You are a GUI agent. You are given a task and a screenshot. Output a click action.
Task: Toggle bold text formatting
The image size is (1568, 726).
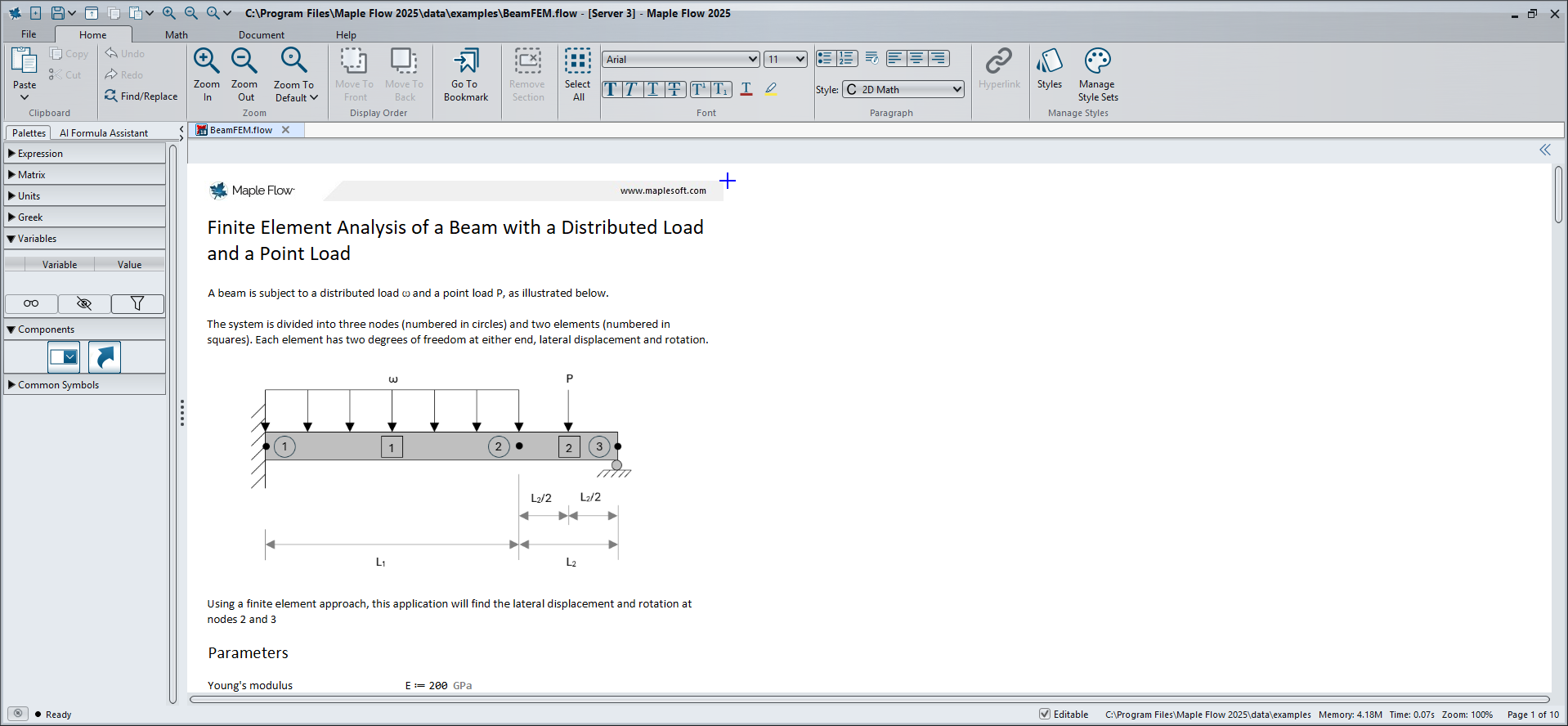(x=611, y=90)
